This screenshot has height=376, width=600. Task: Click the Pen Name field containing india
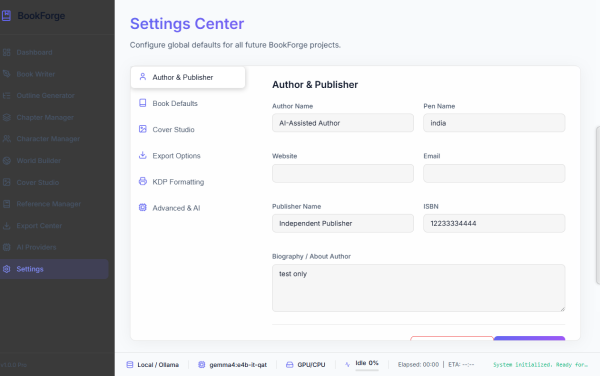(494, 123)
